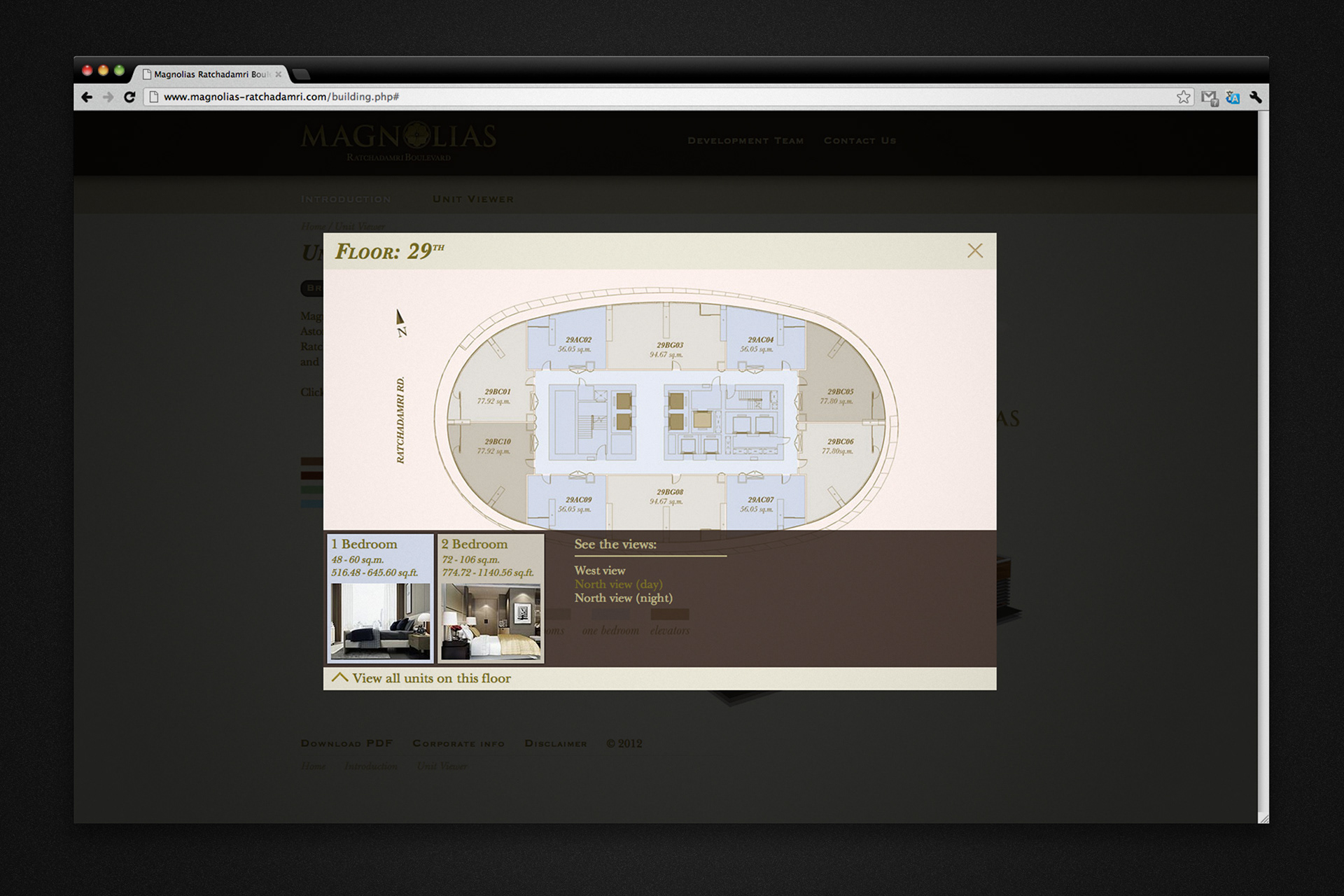1344x896 pixels.
Task: Open the mail extension icon
Action: coord(1209,98)
